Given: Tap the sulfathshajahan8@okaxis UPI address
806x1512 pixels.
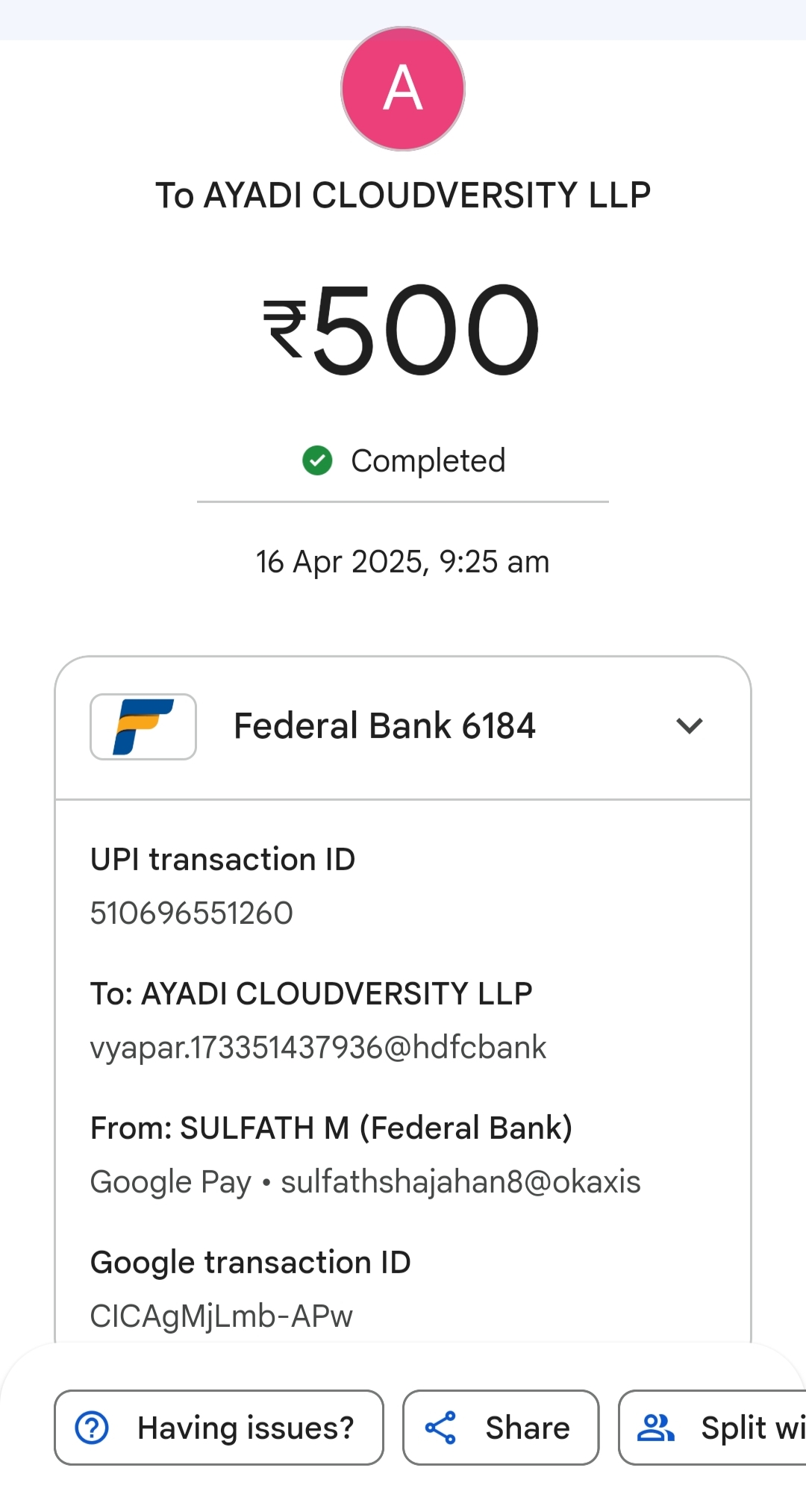Looking at the screenshot, I should coord(460,1181).
